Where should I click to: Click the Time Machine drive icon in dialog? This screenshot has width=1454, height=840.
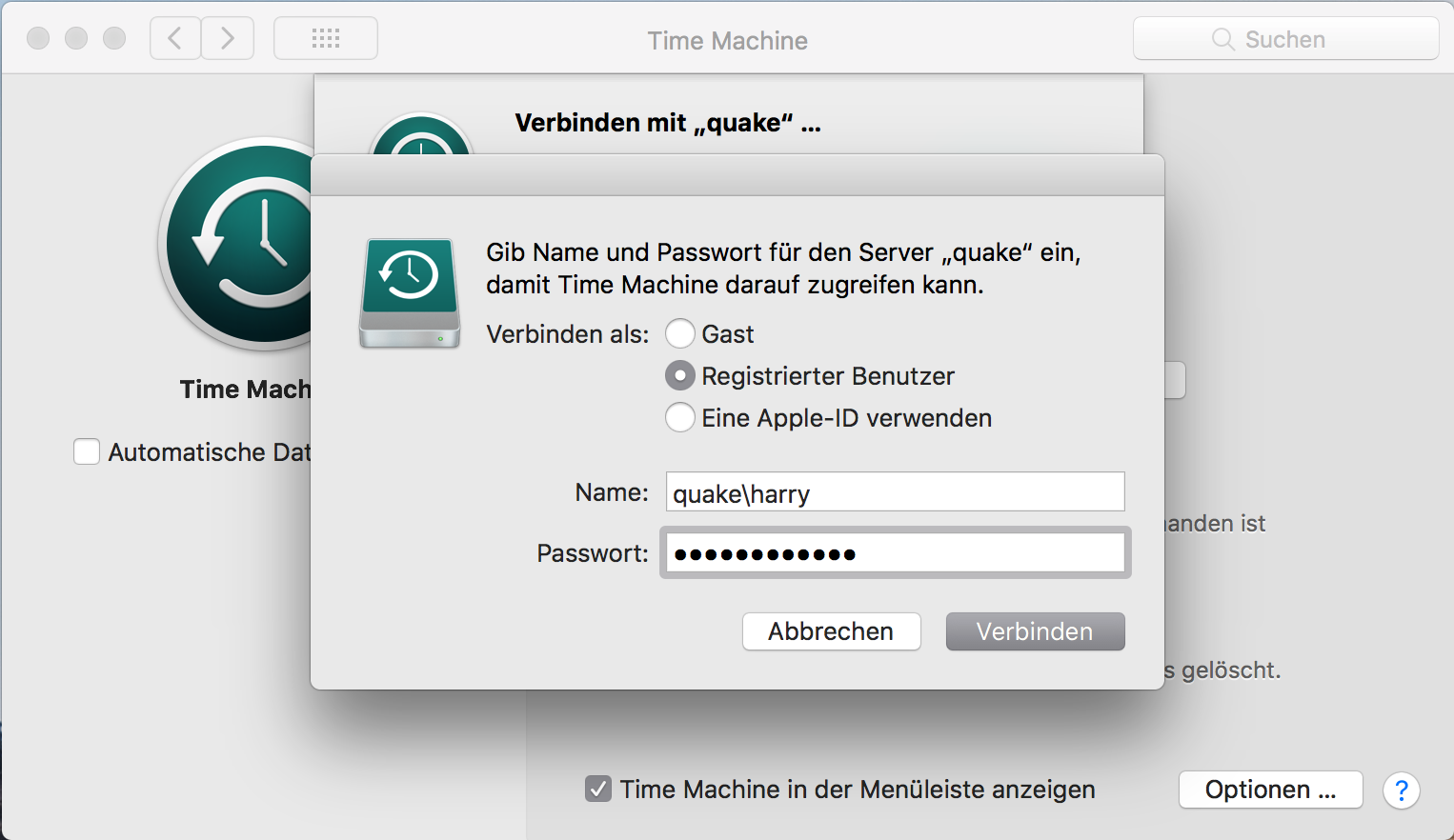pyautogui.click(x=410, y=293)
